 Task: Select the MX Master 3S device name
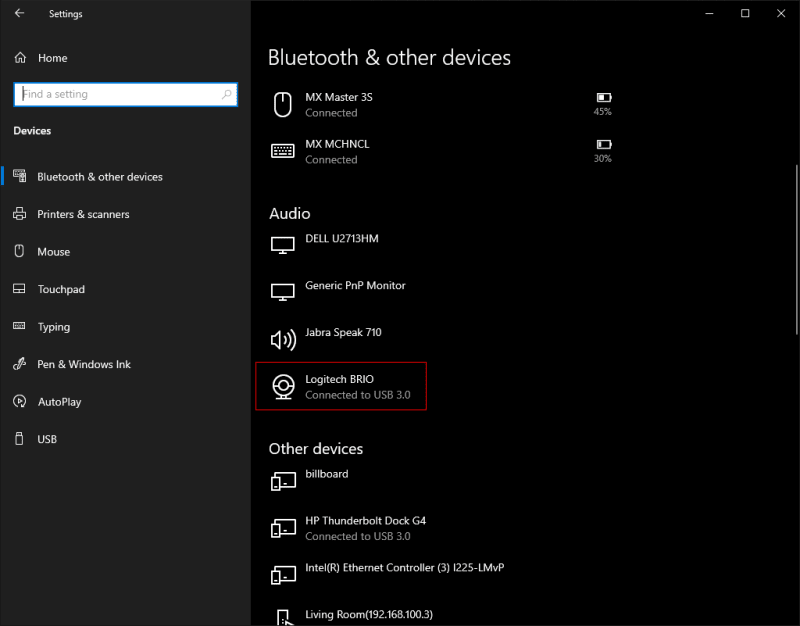339,97
